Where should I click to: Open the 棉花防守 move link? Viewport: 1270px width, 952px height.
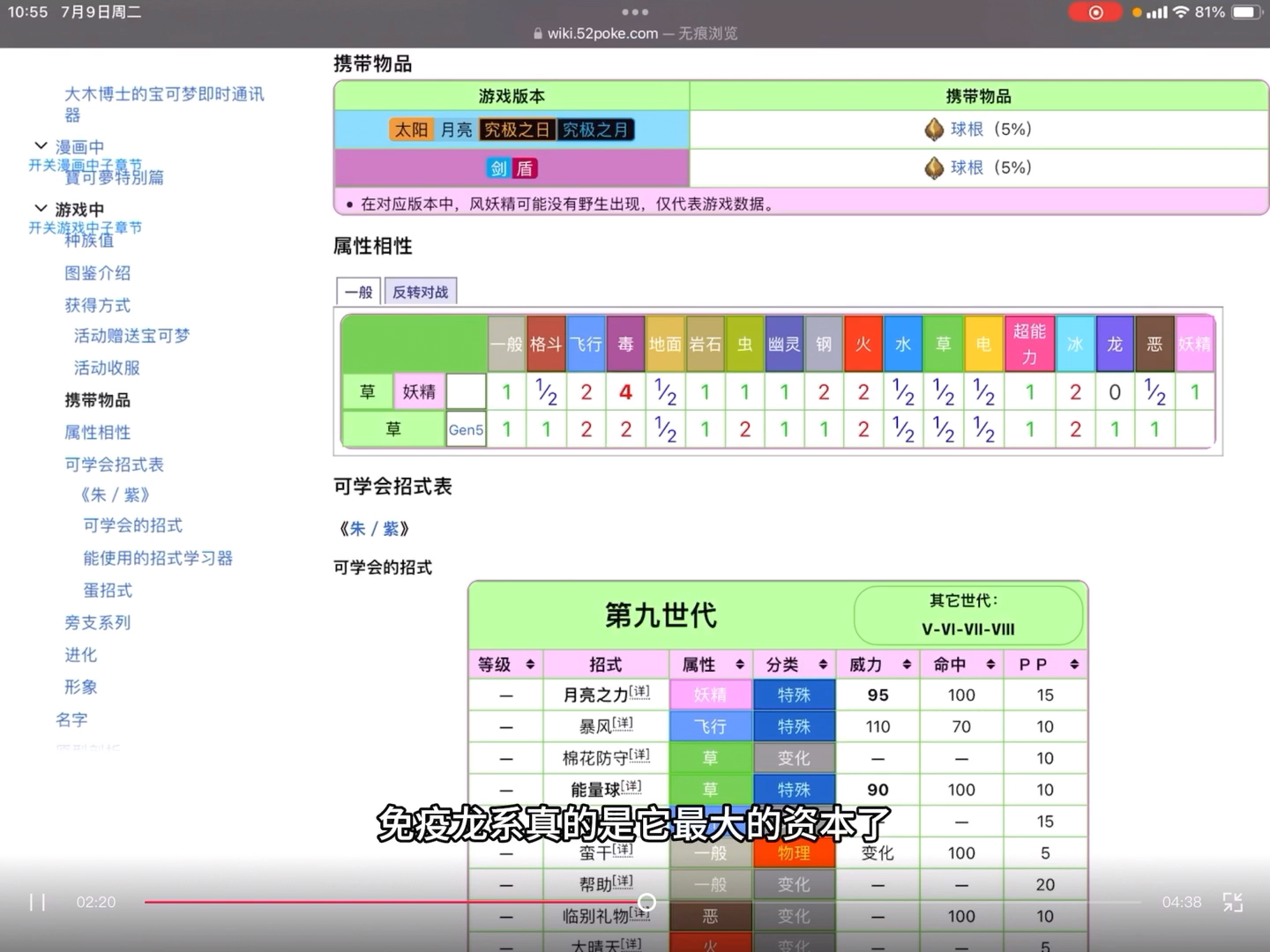coord(596,758)
